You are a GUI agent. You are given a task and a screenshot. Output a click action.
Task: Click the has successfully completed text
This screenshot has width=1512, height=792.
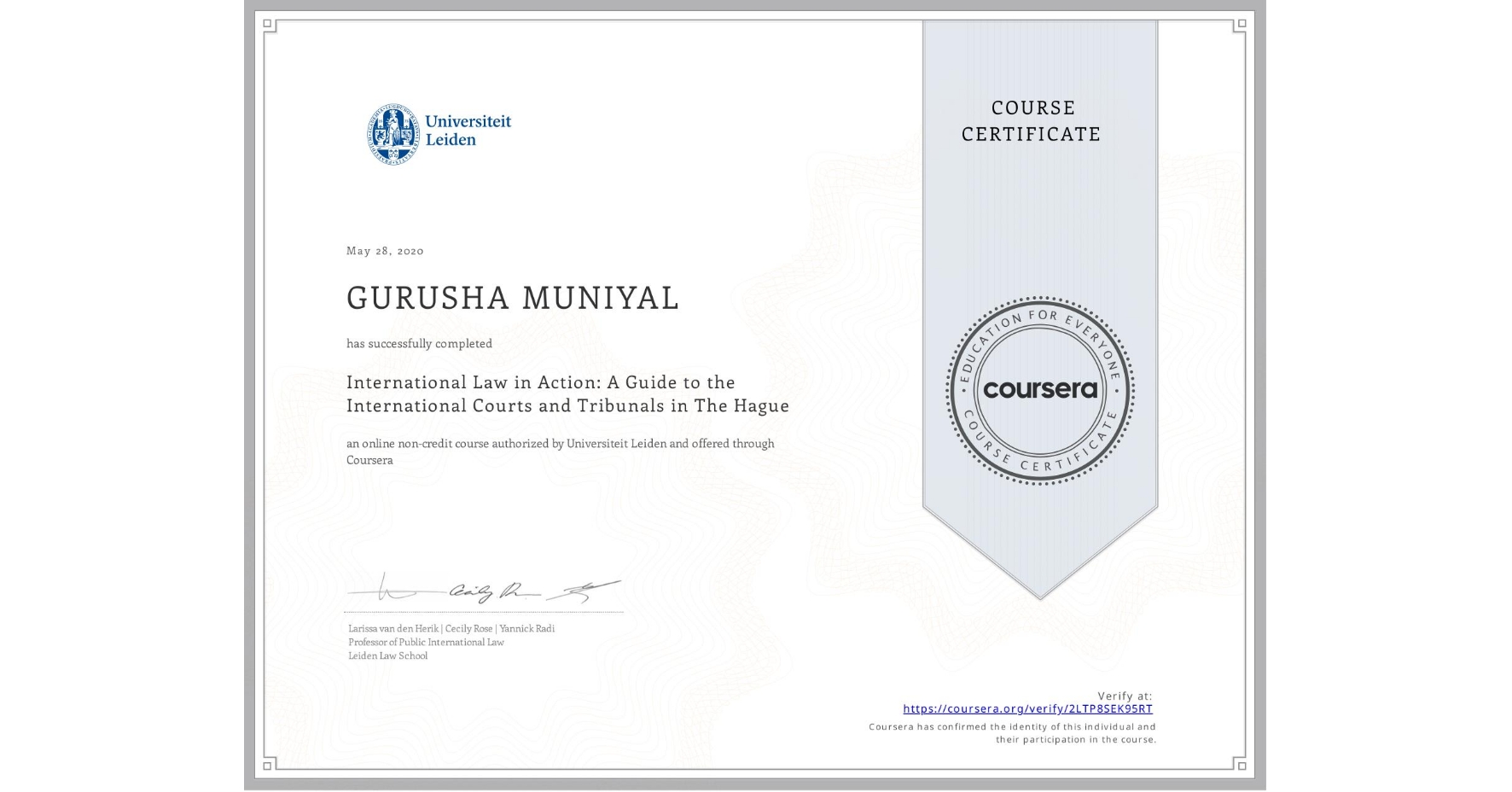[x=419, y=343]
